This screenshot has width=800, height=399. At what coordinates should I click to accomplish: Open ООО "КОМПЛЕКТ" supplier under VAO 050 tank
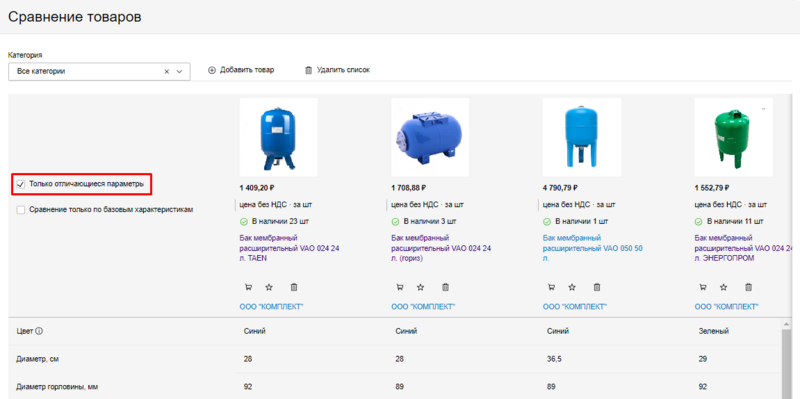(574, 307)
